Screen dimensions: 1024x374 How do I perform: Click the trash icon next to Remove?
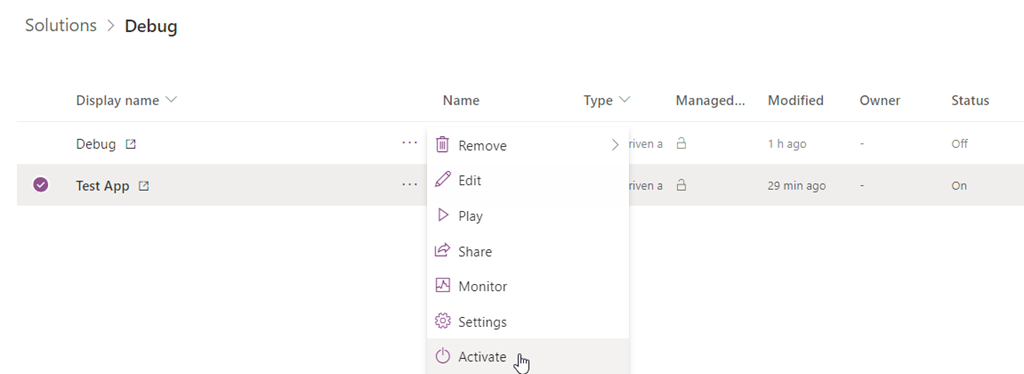click(442, 145)
